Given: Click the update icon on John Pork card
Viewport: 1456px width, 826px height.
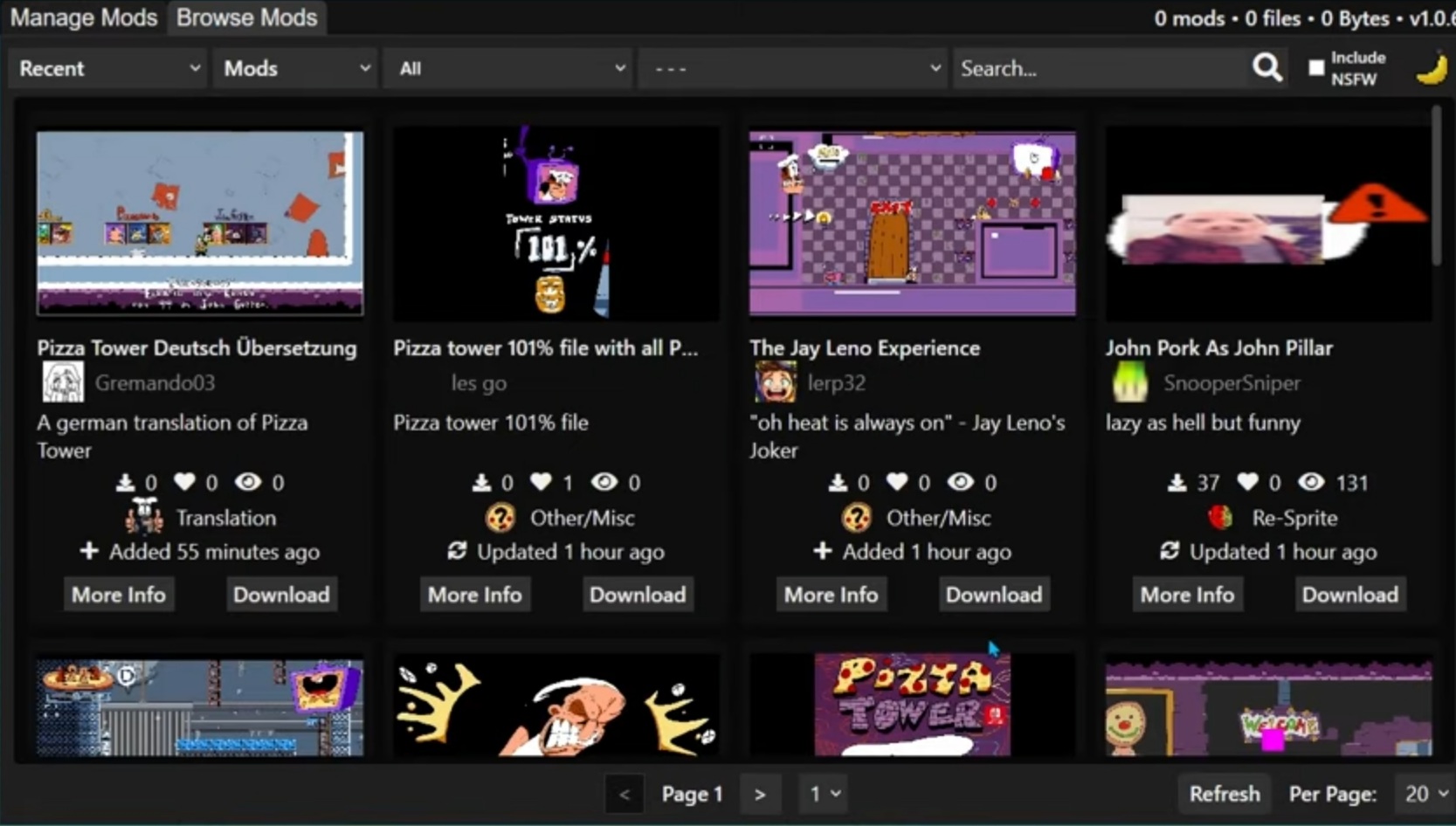Looking at the screenshot, I should coord(1170,551).
